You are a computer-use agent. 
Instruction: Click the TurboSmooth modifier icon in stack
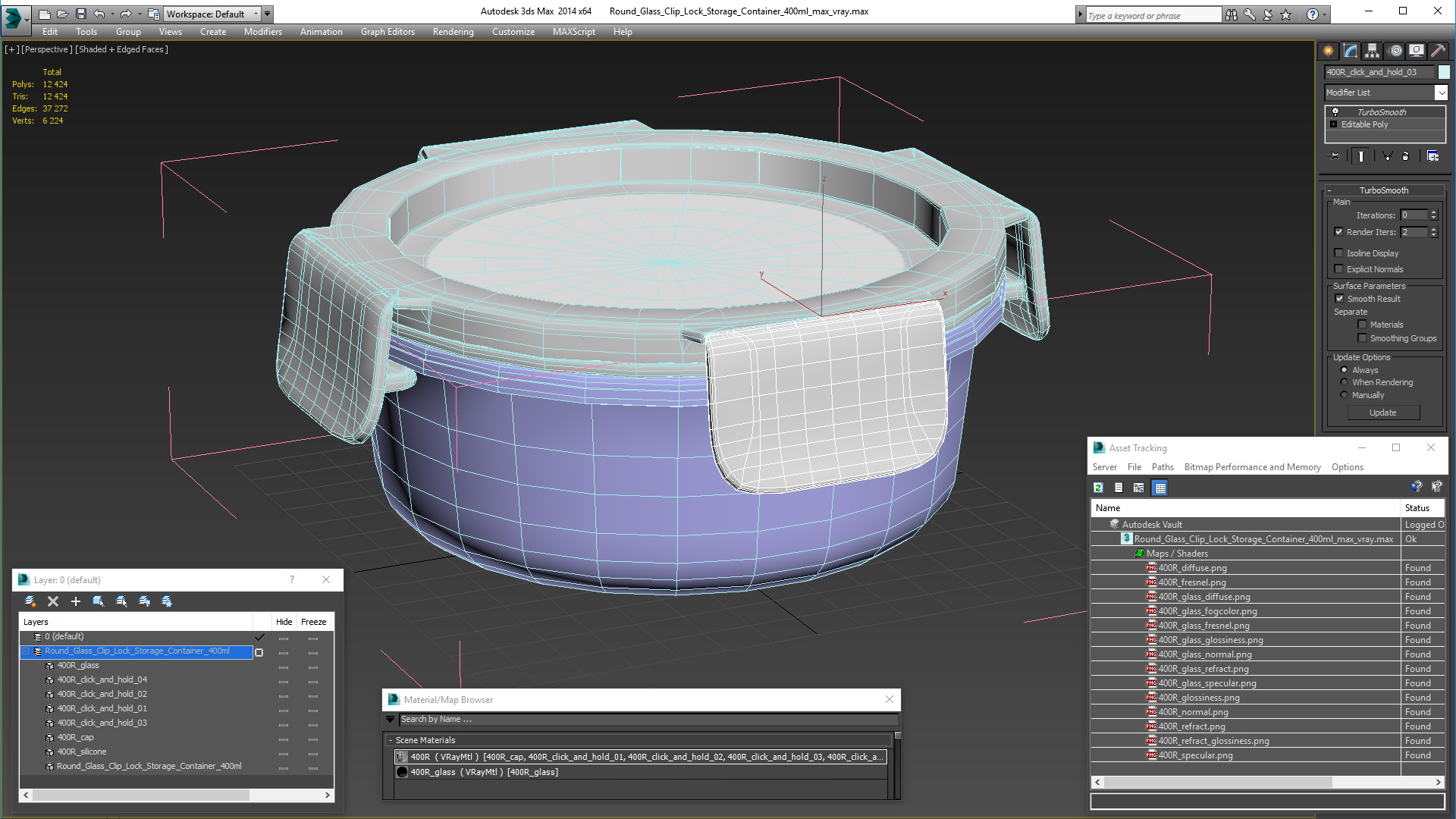point(1333,111)
